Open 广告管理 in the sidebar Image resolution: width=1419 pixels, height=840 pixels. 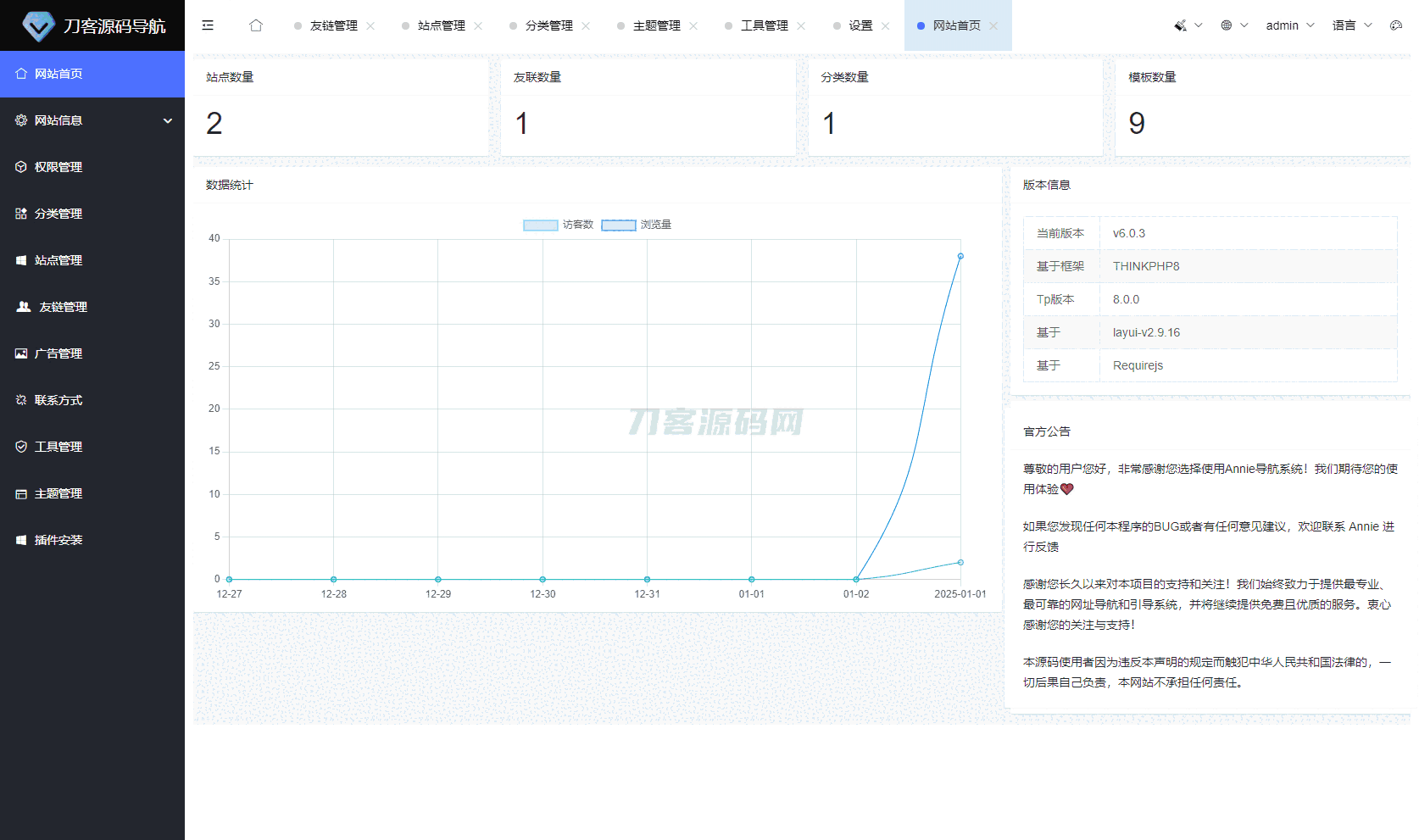coord(58,353)
